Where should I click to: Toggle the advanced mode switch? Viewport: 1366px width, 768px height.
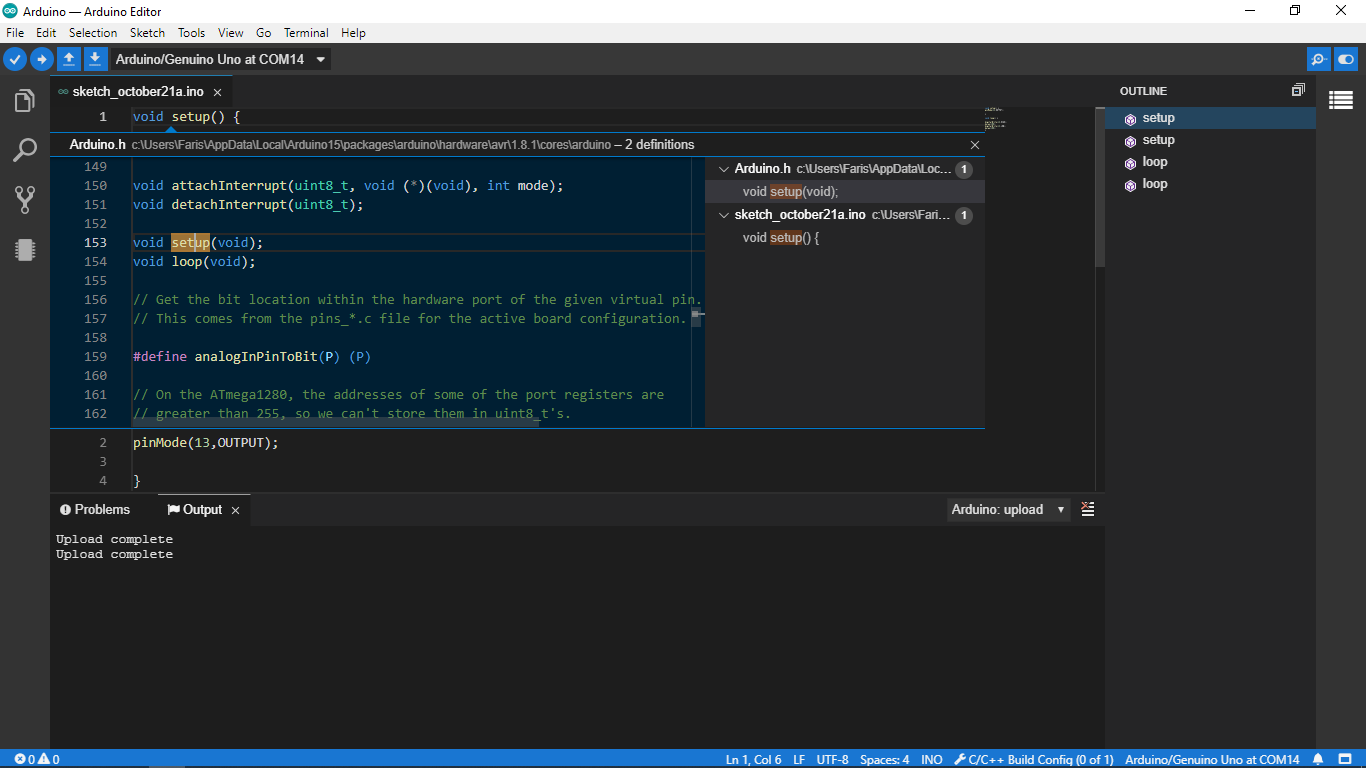1347,59
